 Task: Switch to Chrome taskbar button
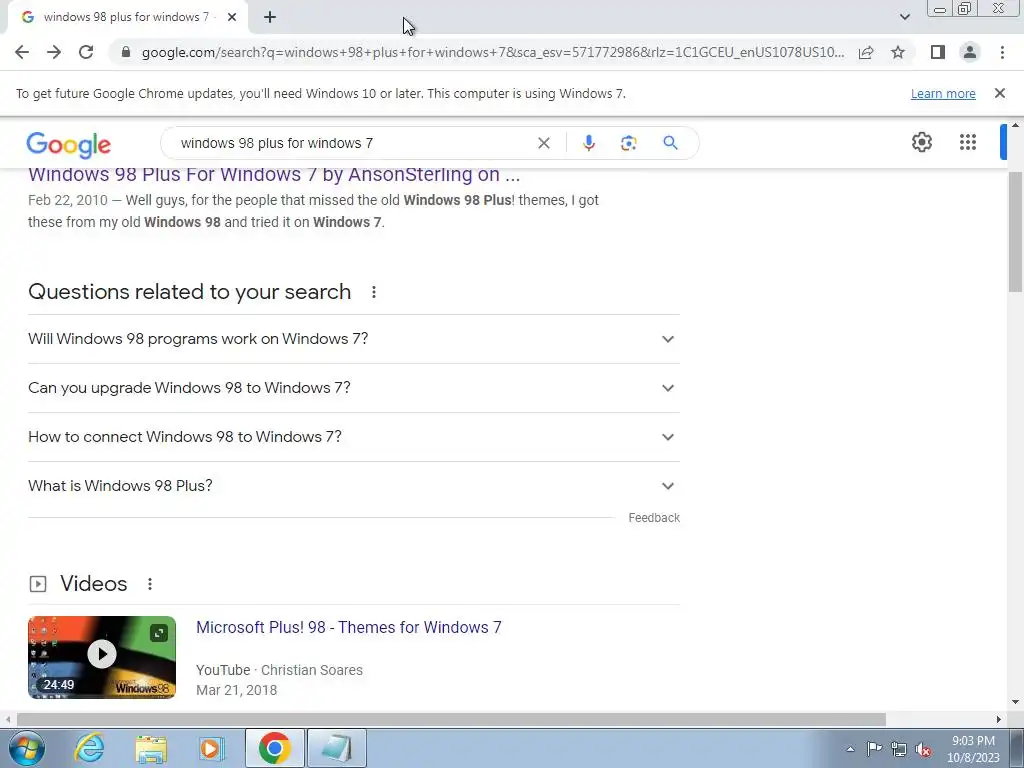coord(274,748)
